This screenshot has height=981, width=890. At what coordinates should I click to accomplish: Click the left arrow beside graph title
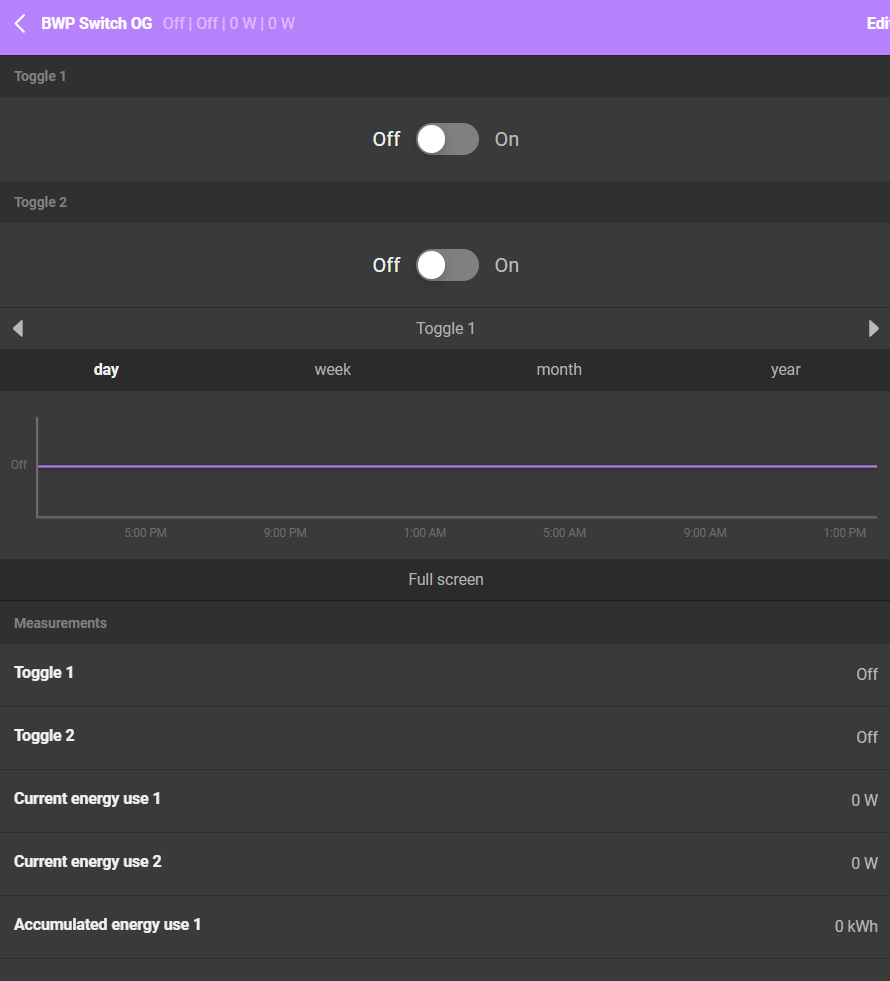tap(17, 328)
